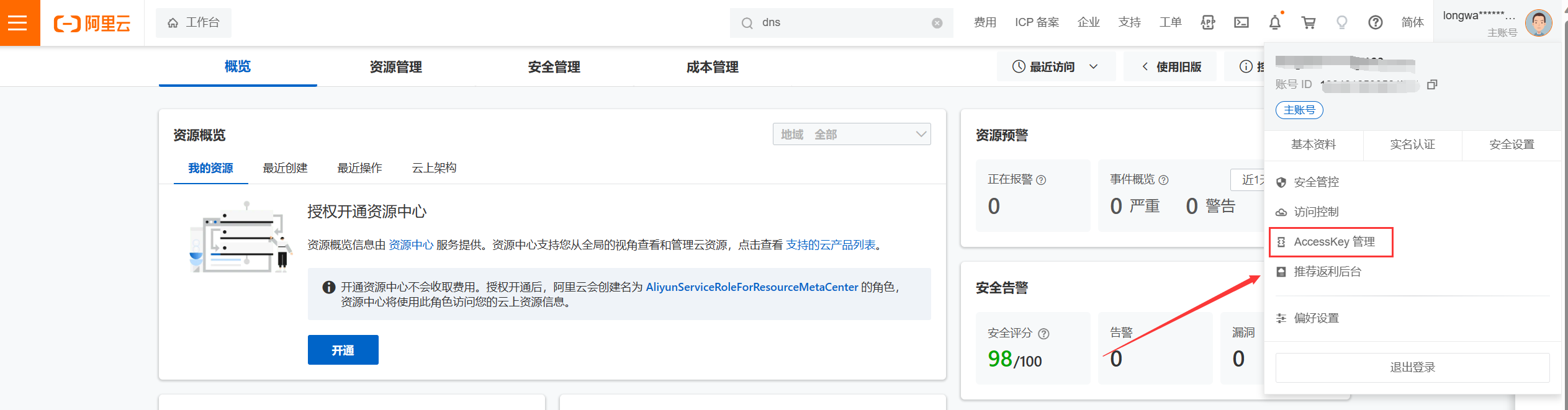The image size is (1568, 410).
Task: Click the 使用旧版 button
Action: pos(1171,66)
